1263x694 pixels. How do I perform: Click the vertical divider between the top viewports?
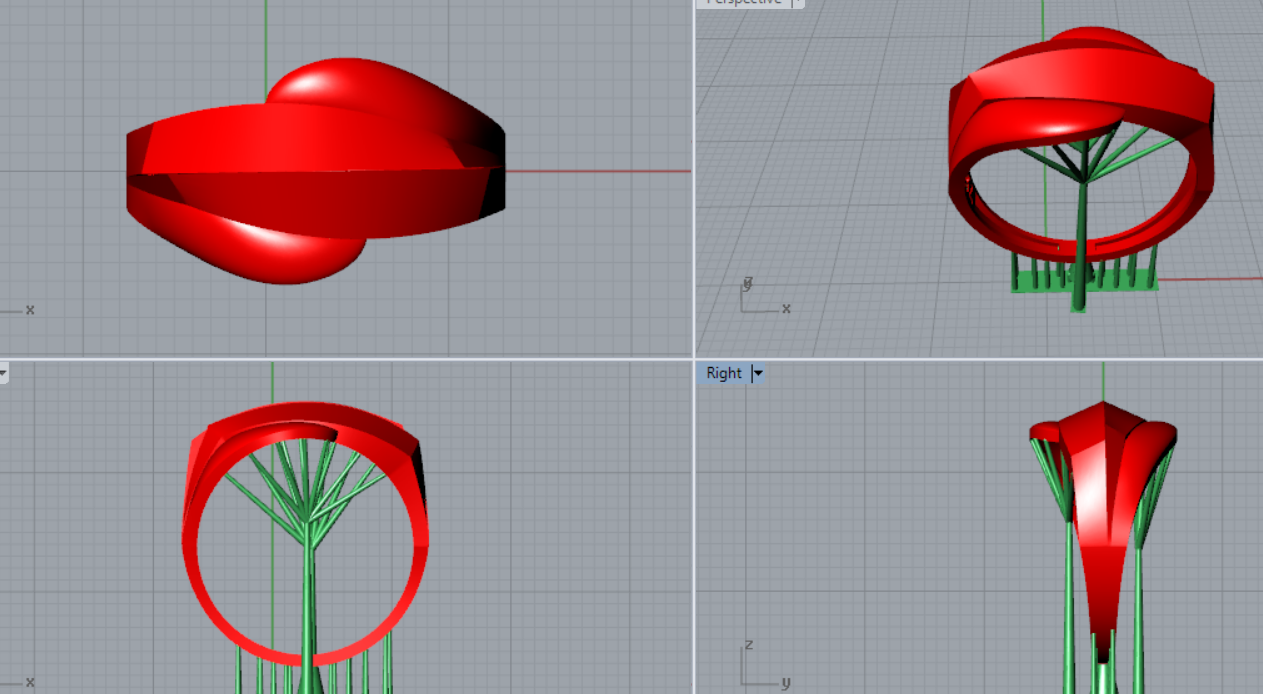pyautogui.click(x=693, y=180)
